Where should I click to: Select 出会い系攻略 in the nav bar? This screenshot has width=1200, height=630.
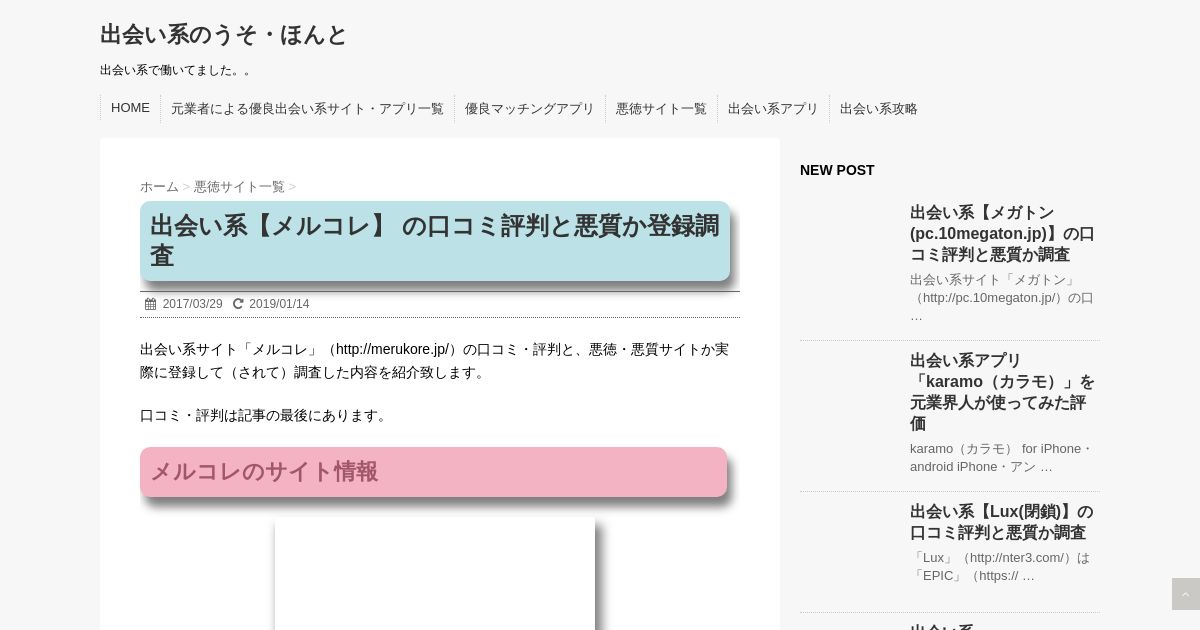point(878,109)
